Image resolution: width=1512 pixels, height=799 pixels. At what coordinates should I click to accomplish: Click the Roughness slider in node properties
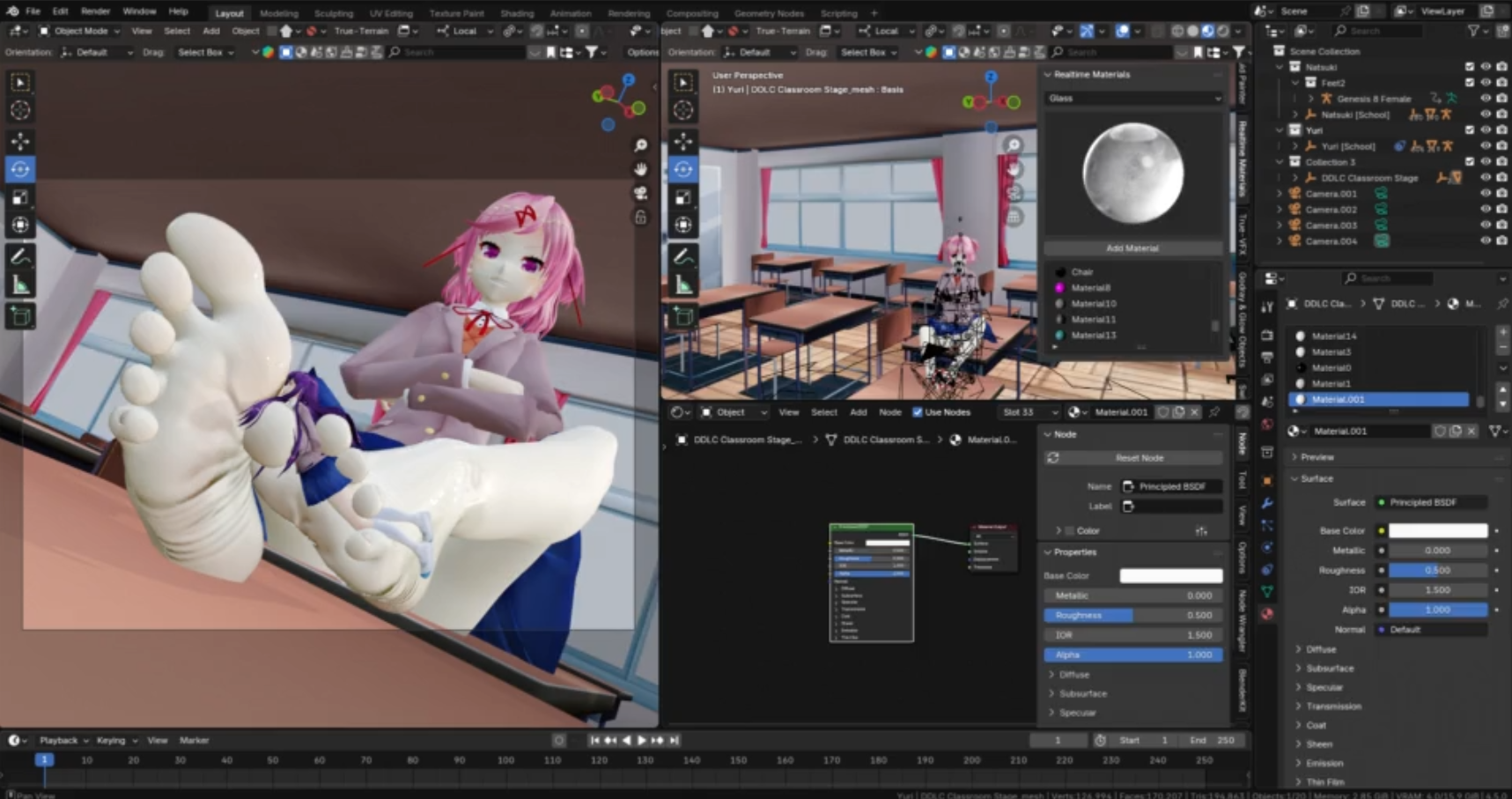pyautogui.click(x=1132, y=616)
